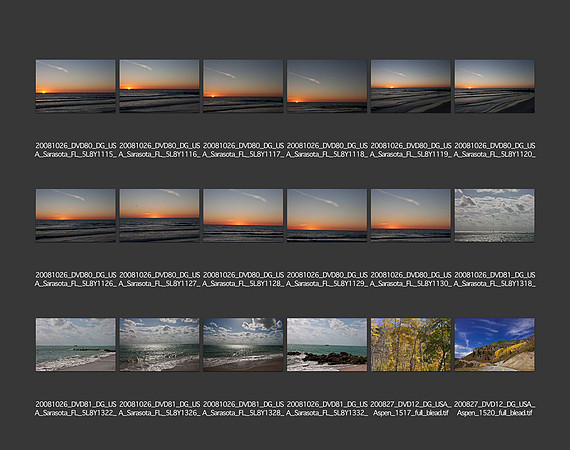Click filename Aspen_1520_full_bleed.tif
This screenshot has height=450, width=570.
(x=494, y=409)
